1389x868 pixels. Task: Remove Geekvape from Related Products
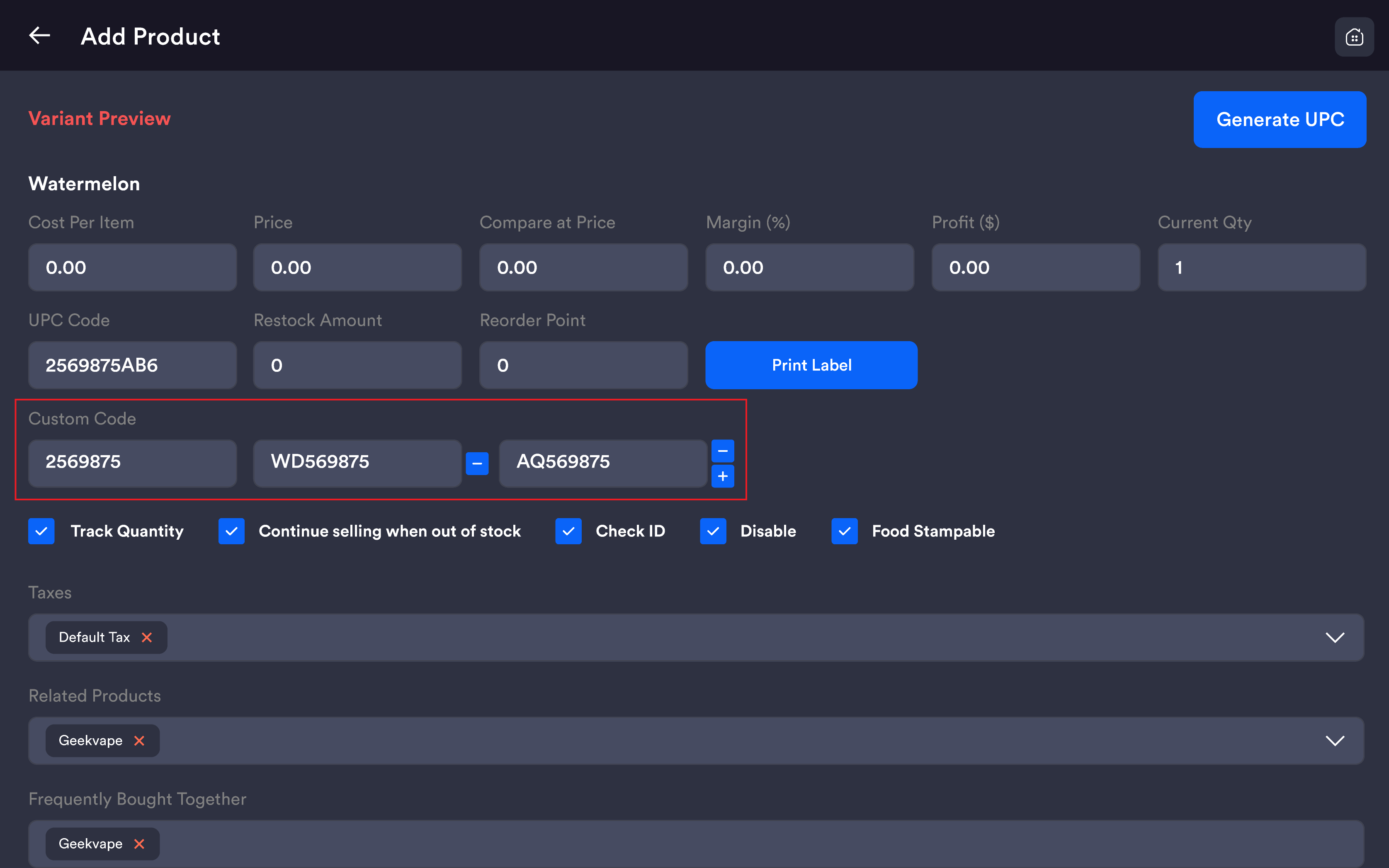click(x=139, y=741)
